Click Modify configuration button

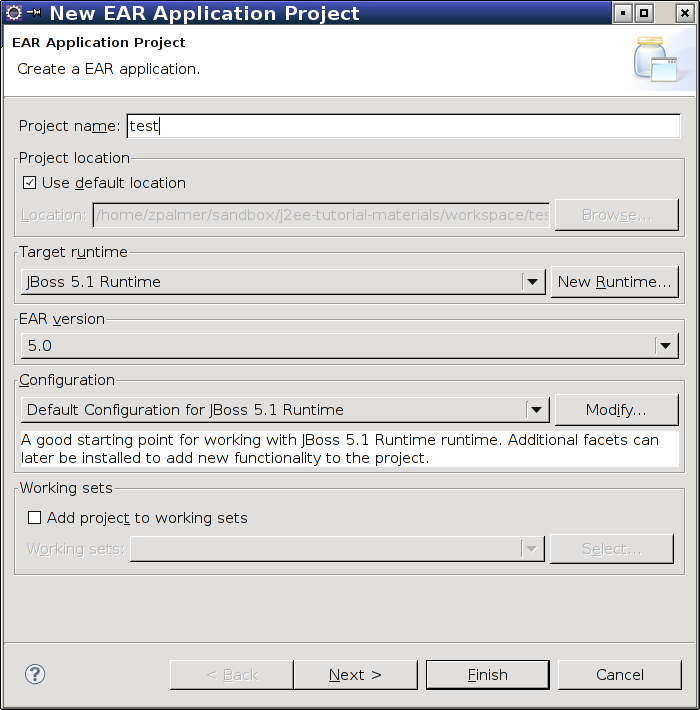(616, 410)
